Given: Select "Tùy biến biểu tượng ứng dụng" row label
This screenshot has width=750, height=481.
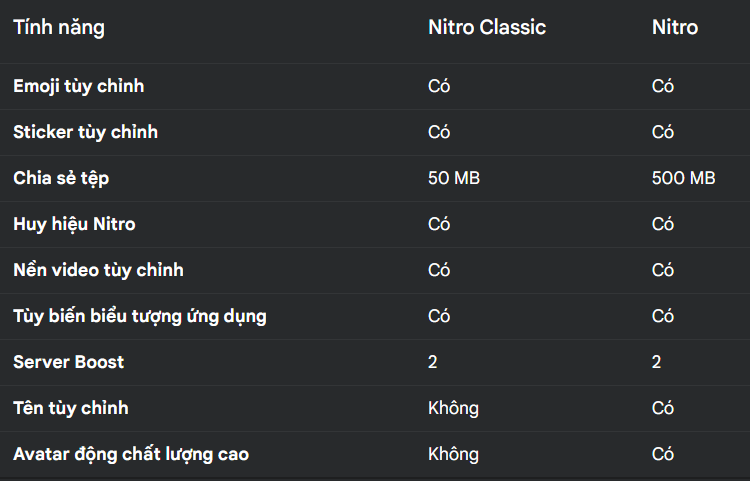Looking at the screenshot, I should pos(139,316).
